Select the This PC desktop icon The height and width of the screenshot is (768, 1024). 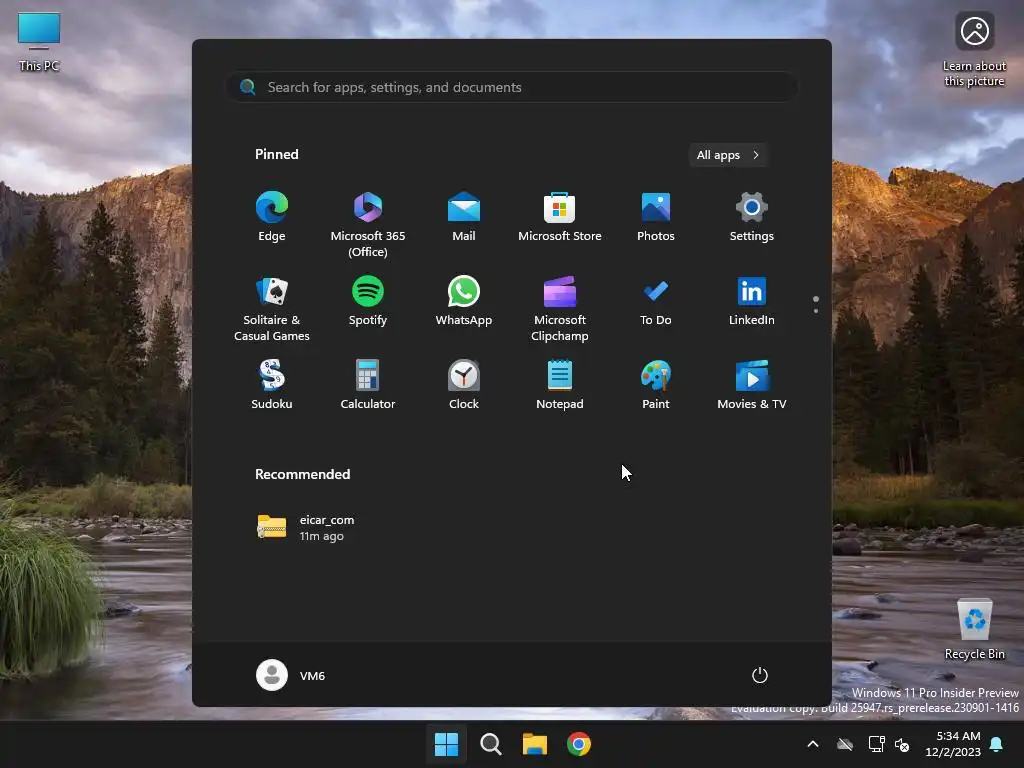[x=39, y=42]
